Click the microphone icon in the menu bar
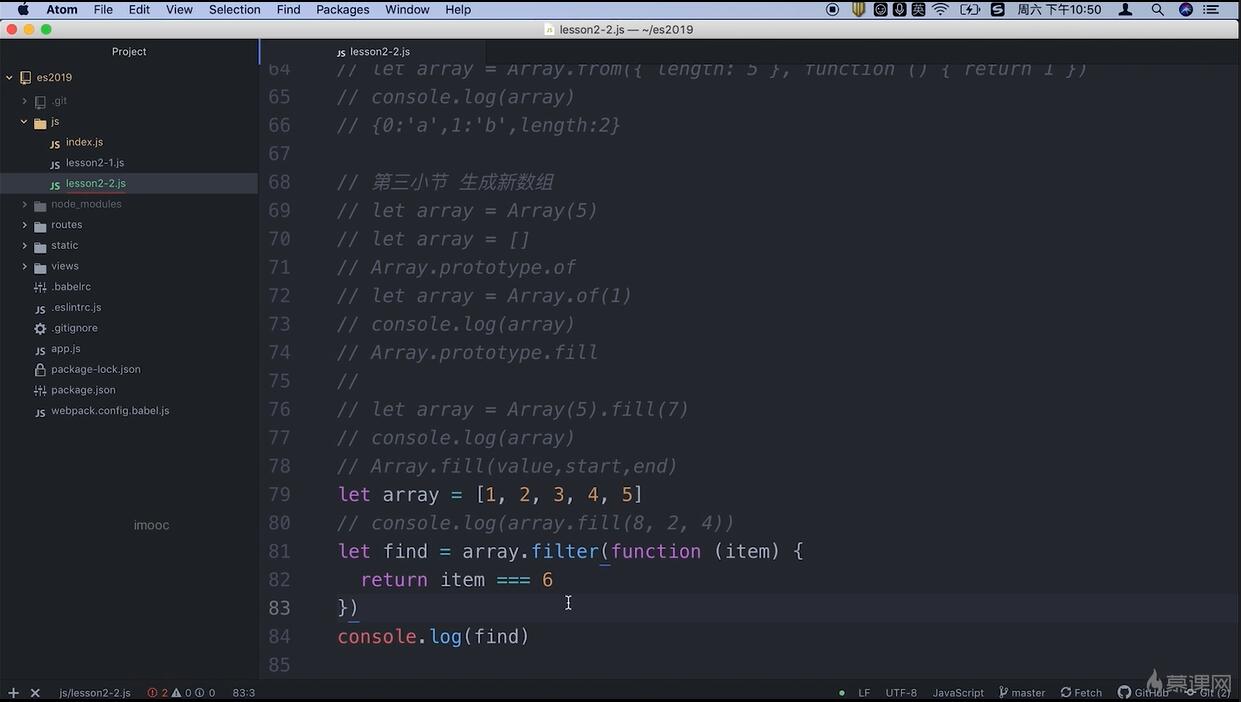The height and width of the screenshot is (702, 1241). [900, 9]
